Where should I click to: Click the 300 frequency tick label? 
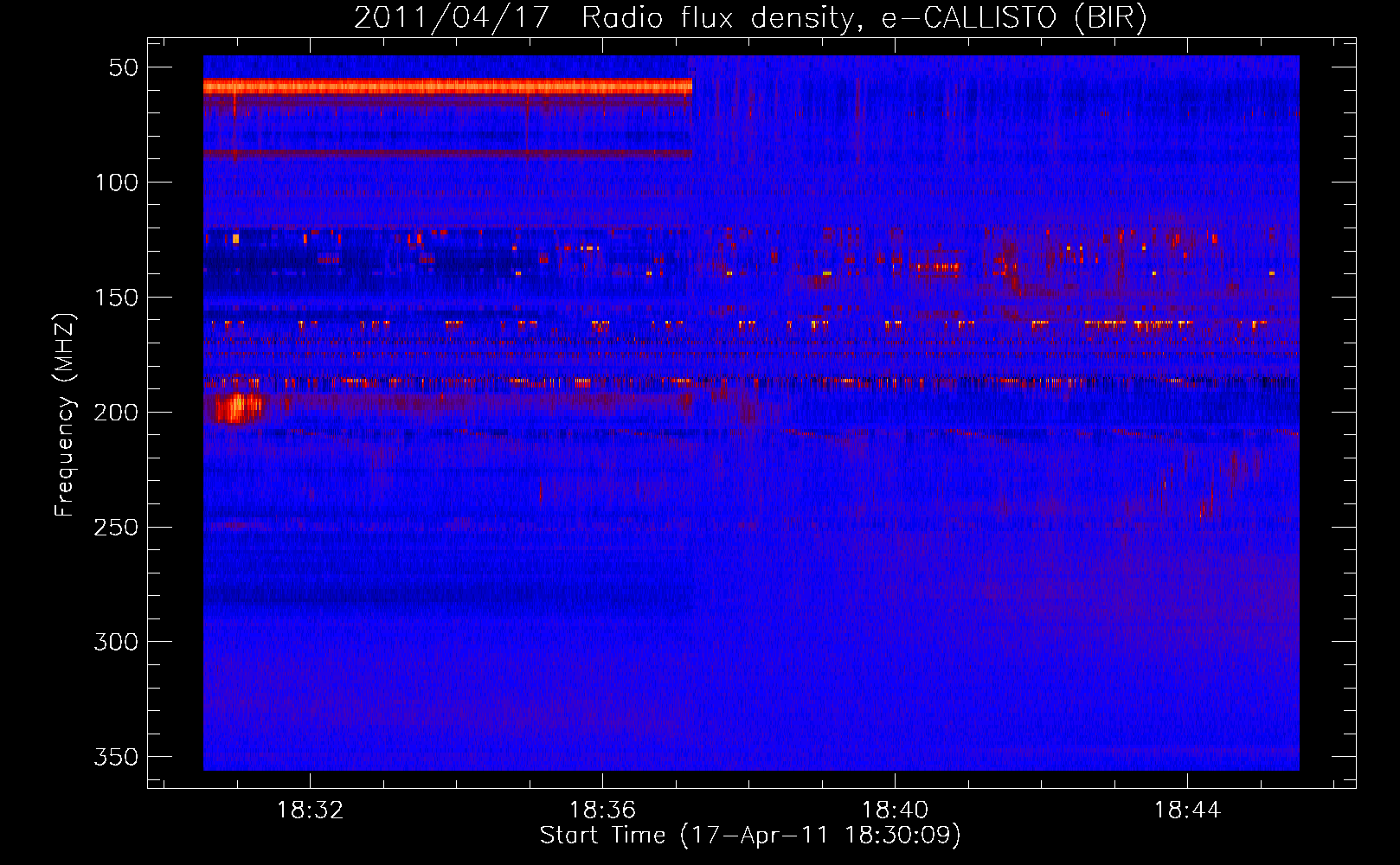(x=116, y=642)
